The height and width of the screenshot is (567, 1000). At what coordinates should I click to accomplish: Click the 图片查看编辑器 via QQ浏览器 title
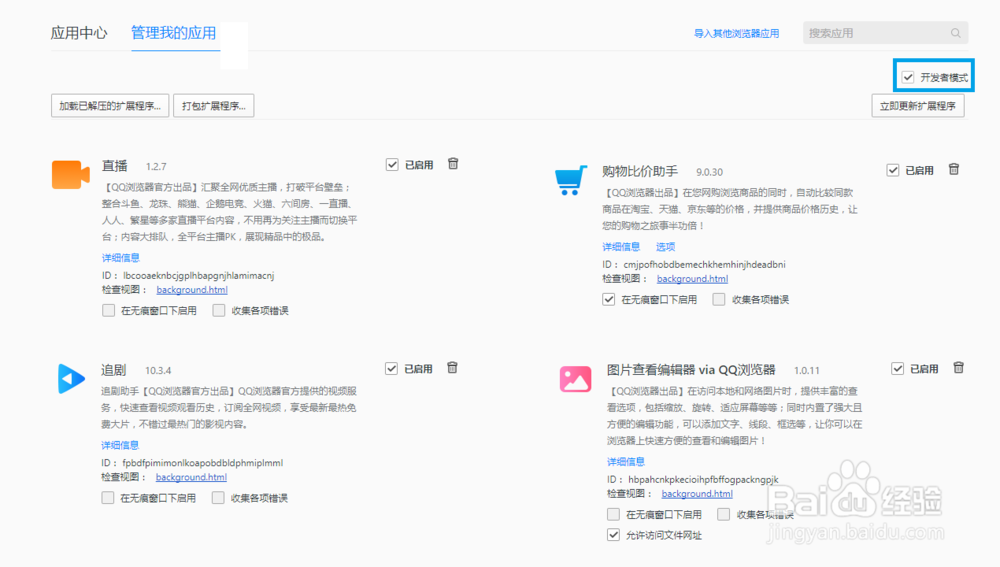(691, 370)
